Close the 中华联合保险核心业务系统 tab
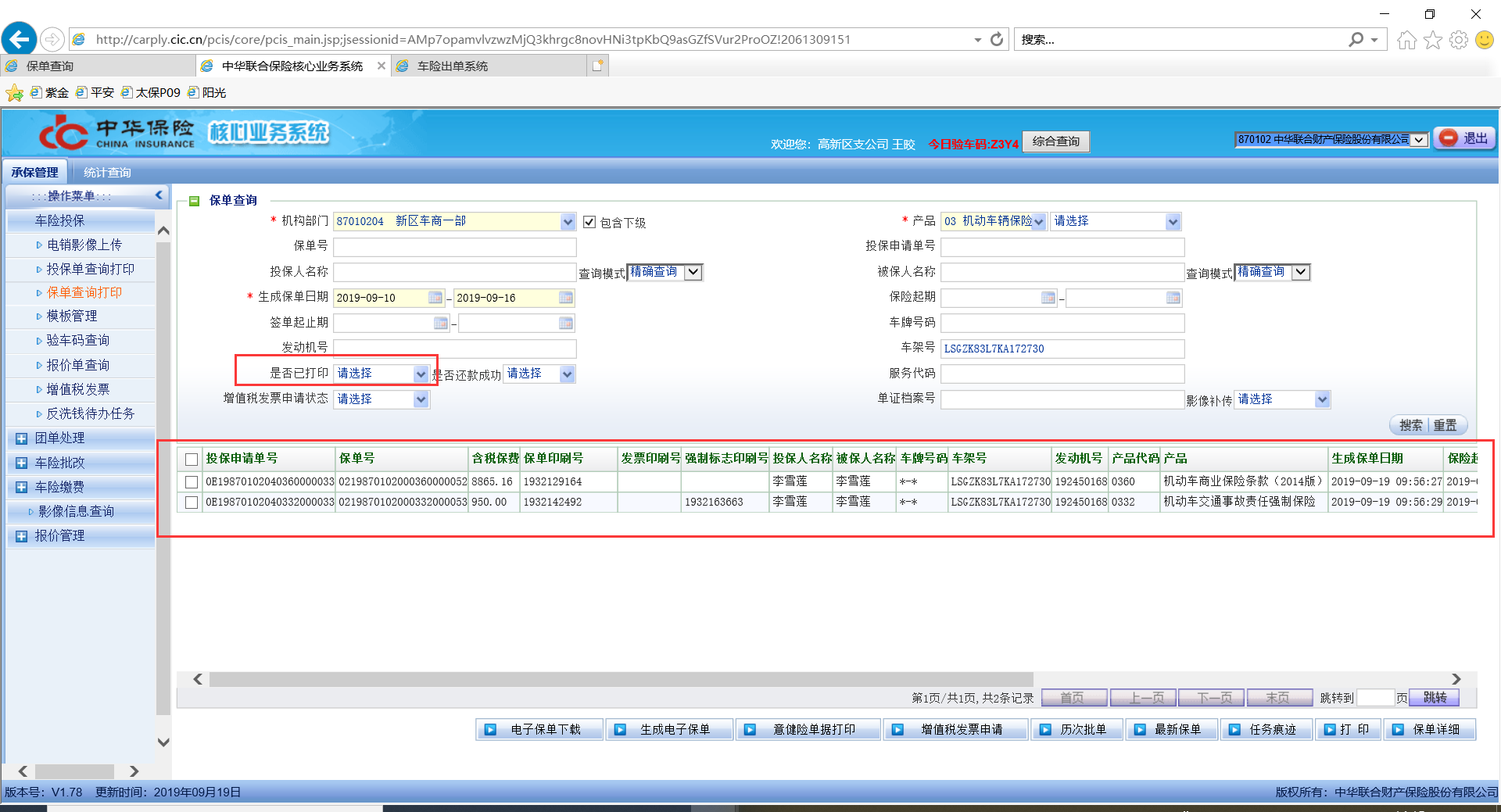1501x812 pixels. (x=382, y=66)
